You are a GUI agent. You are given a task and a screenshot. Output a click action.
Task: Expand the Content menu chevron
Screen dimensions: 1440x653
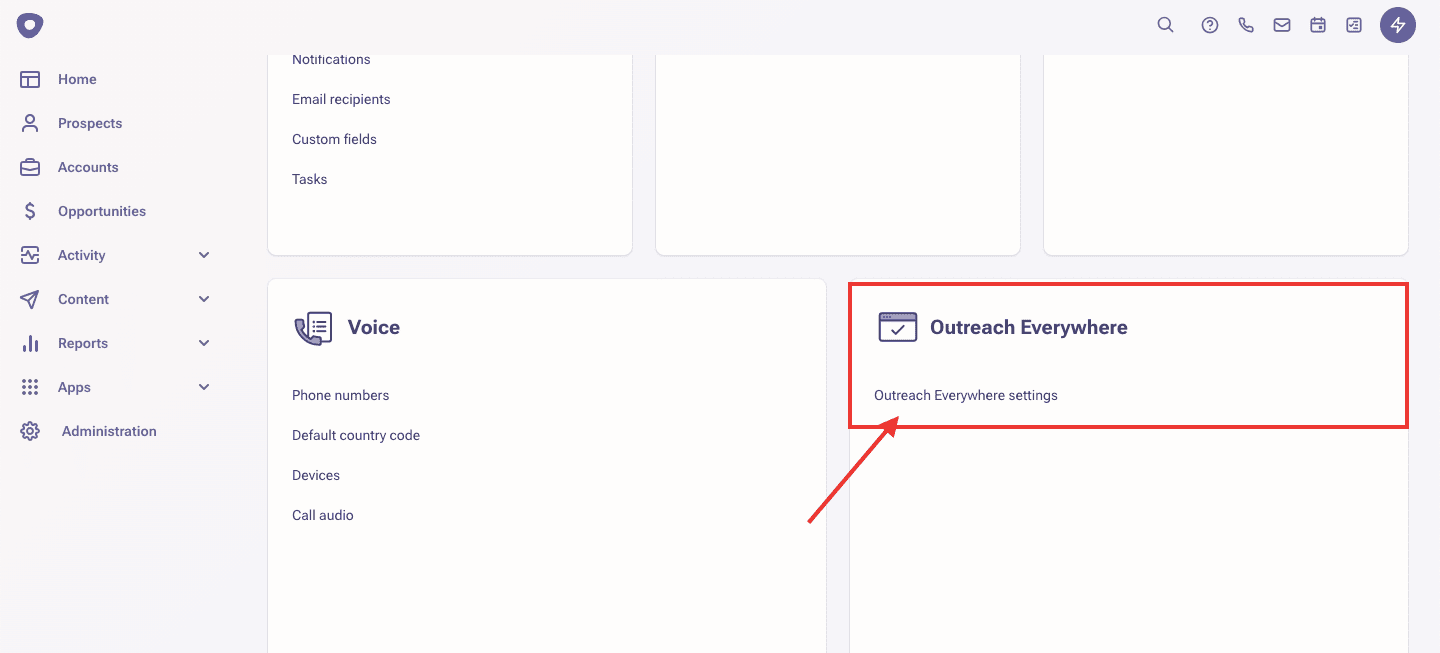[x=204, y=299]
